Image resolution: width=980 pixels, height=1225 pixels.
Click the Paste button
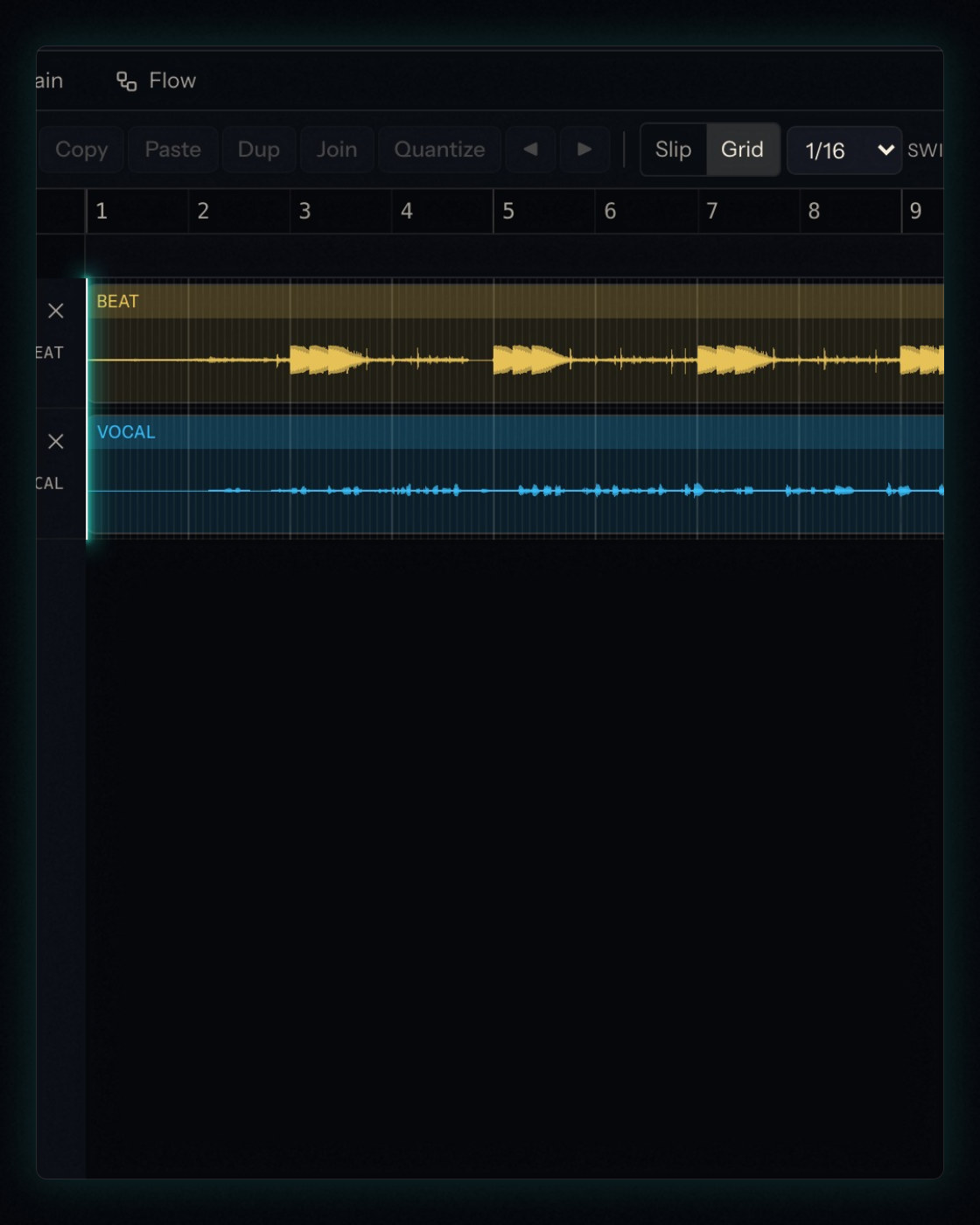(x=172, y=150)
